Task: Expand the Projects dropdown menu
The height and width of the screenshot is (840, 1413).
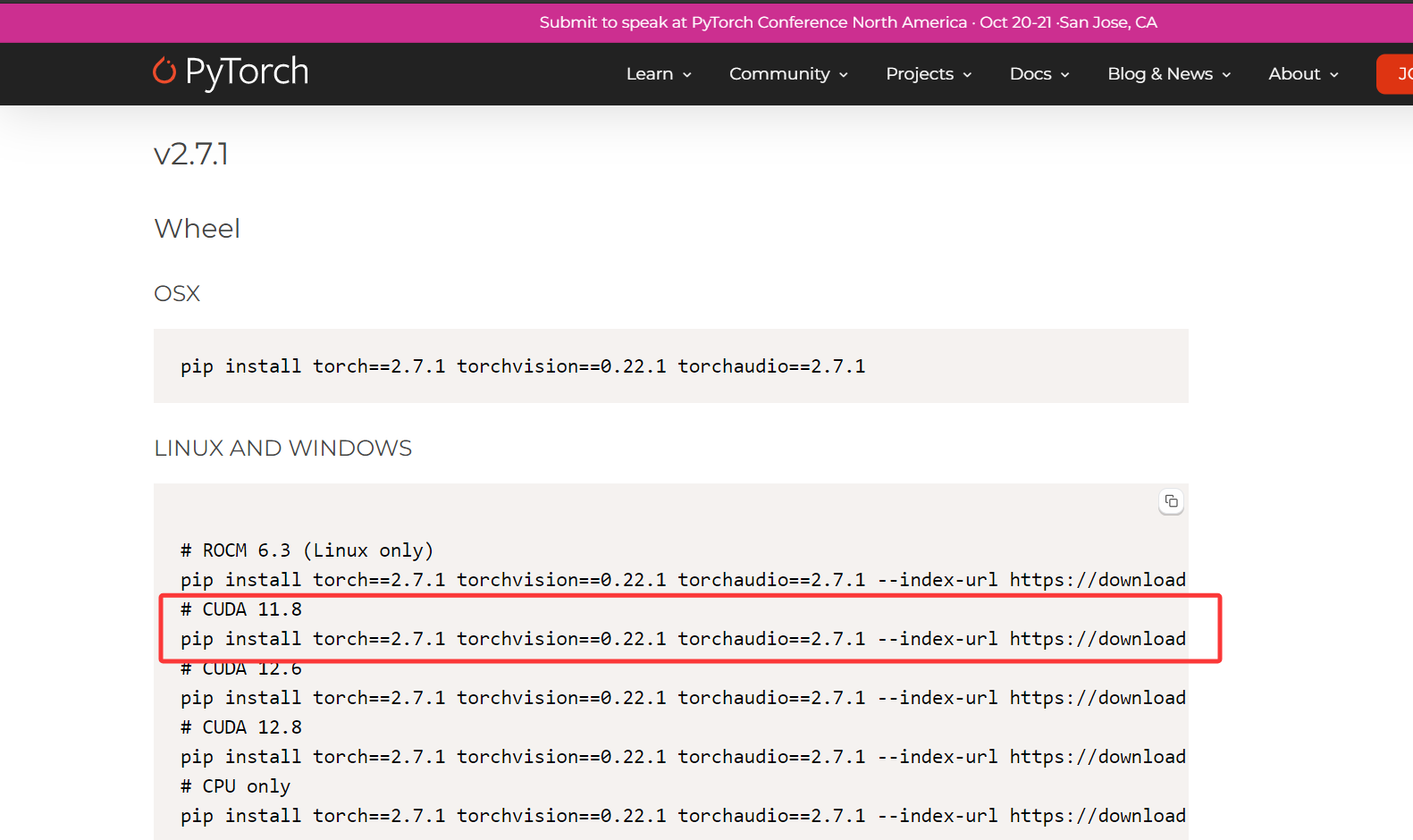Action: click(x=929, y=74)
